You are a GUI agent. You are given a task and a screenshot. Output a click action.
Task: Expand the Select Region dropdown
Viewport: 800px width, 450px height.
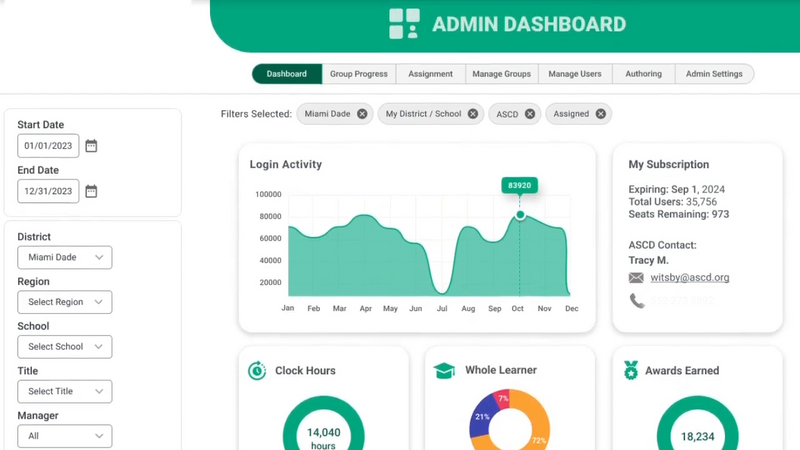point(65,302)
